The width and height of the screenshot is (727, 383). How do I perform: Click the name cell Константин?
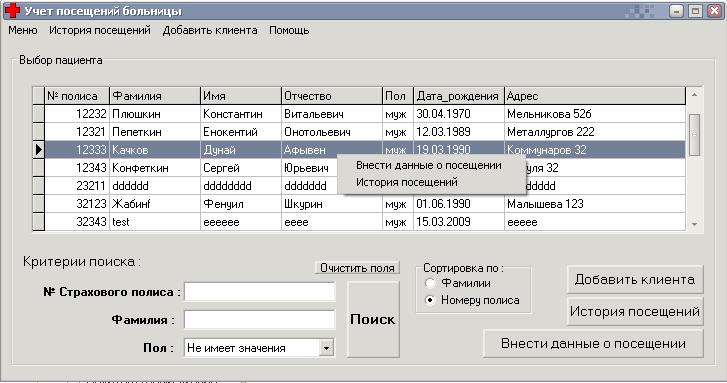coord(241,114)
